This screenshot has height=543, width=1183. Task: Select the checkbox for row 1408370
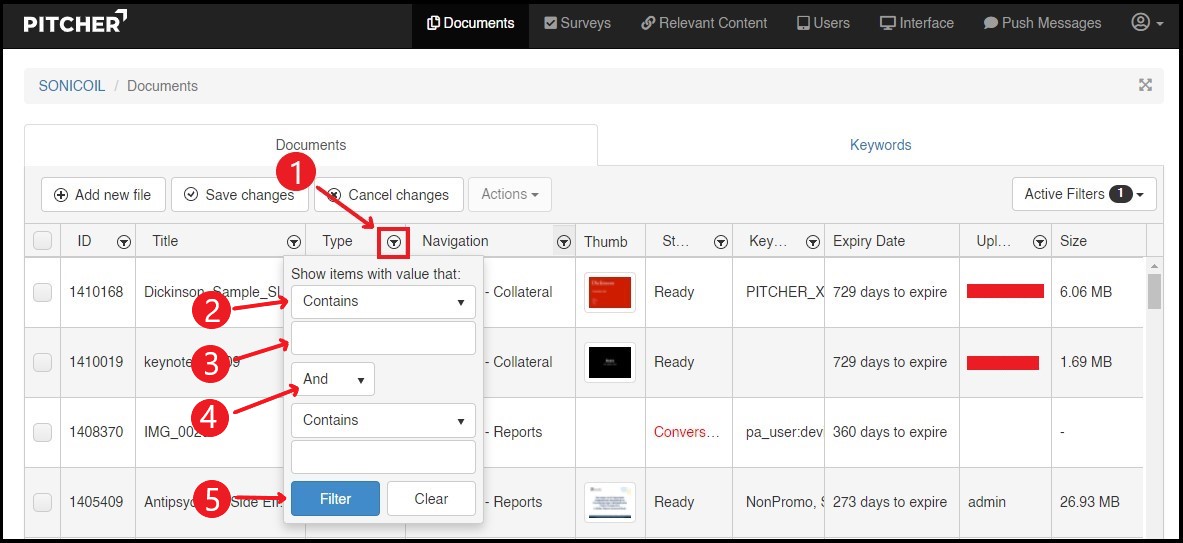(x=42, y=432)
